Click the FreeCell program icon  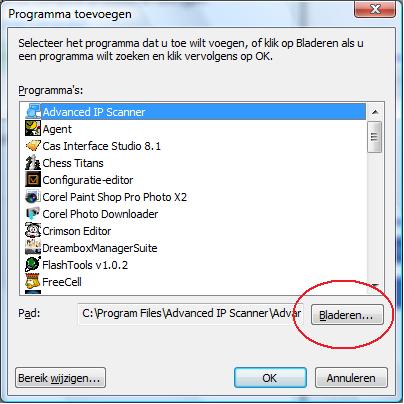[x=33, y=282]
